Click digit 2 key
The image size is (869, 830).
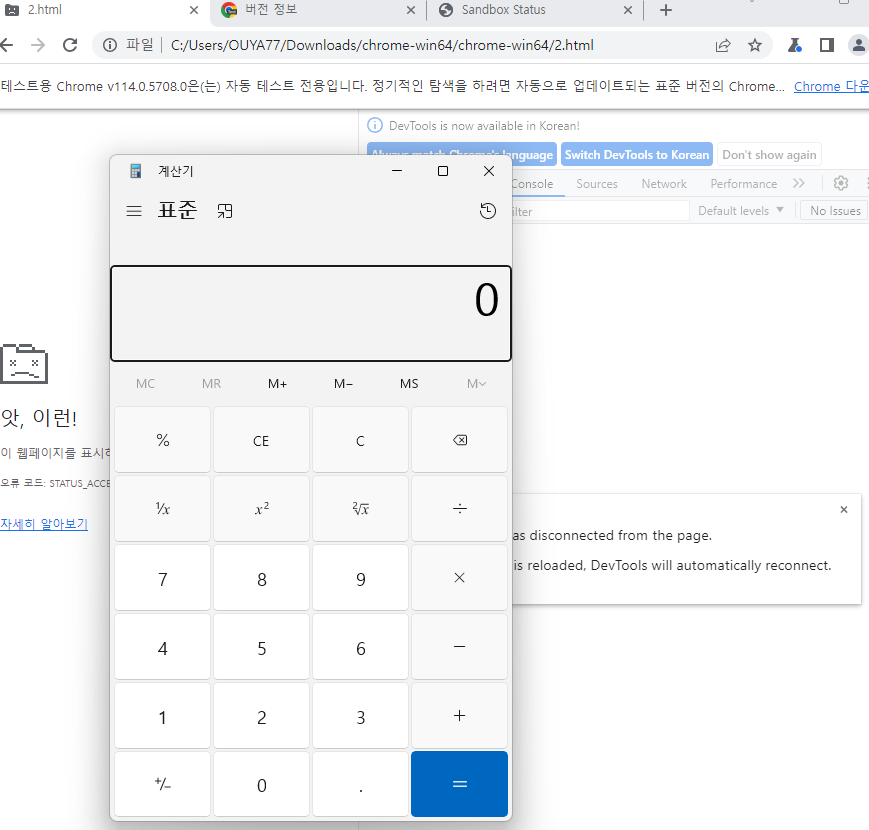(x=261, y=716)
